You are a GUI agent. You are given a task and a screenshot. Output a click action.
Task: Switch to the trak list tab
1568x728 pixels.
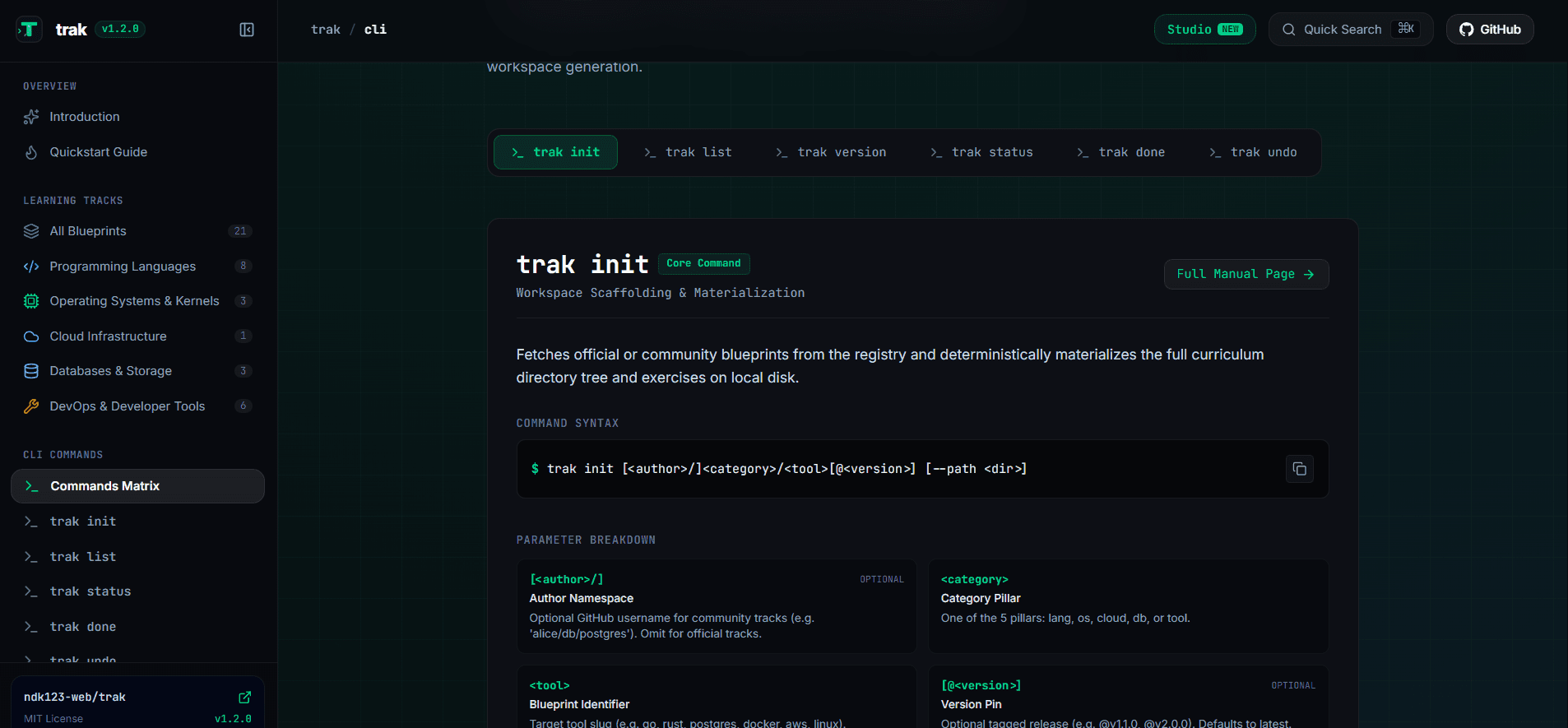click(x=688, y=152)
